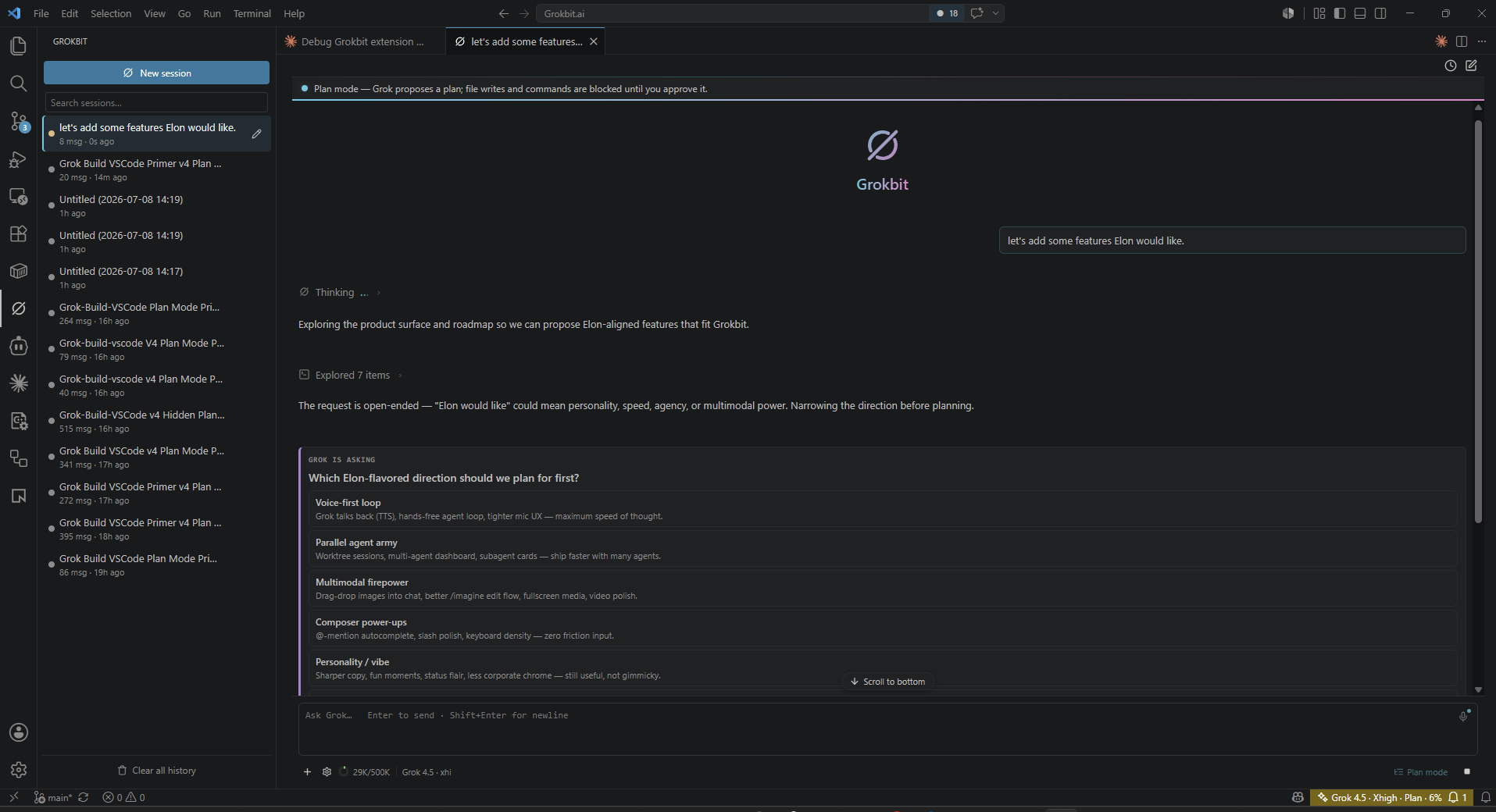Open the Selection menu

tap(111, 13)
